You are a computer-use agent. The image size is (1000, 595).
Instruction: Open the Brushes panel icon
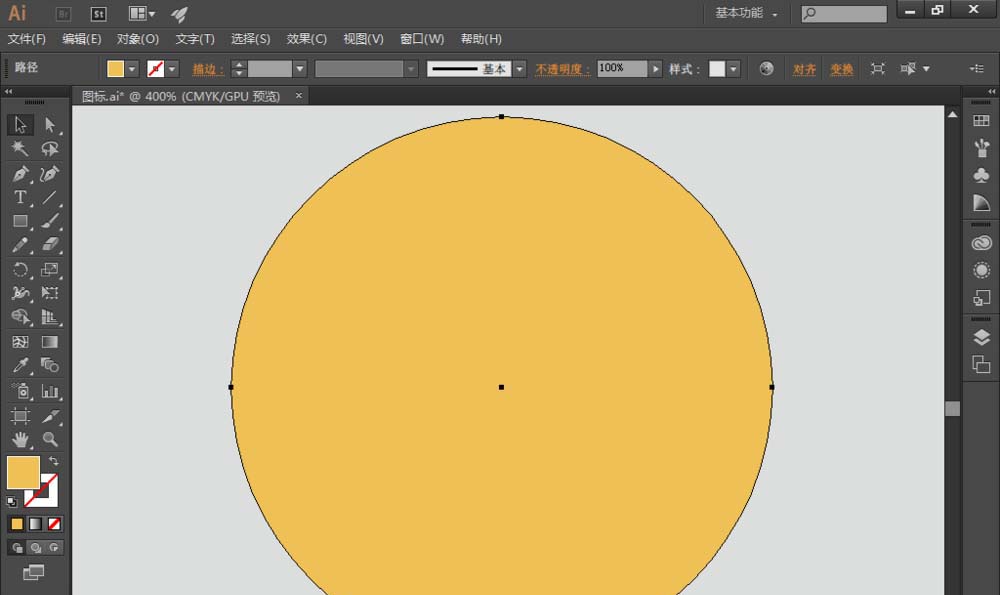(982, 149)
